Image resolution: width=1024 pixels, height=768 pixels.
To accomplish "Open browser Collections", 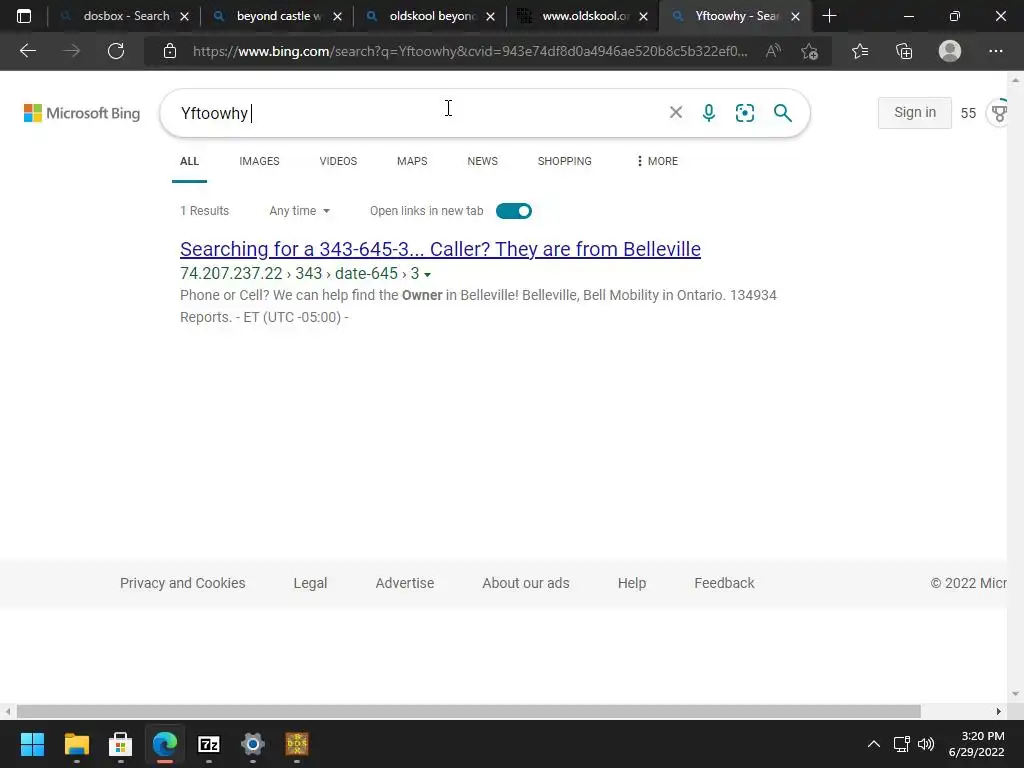I will pyautogui.click(x=904, y=51).
